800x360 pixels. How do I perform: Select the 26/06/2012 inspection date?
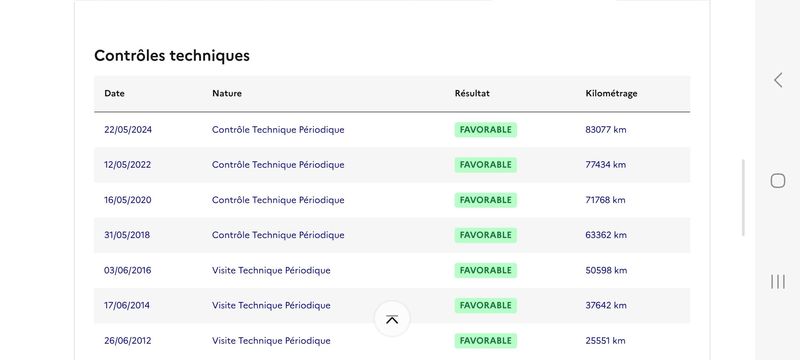click(x=128, y=341)
